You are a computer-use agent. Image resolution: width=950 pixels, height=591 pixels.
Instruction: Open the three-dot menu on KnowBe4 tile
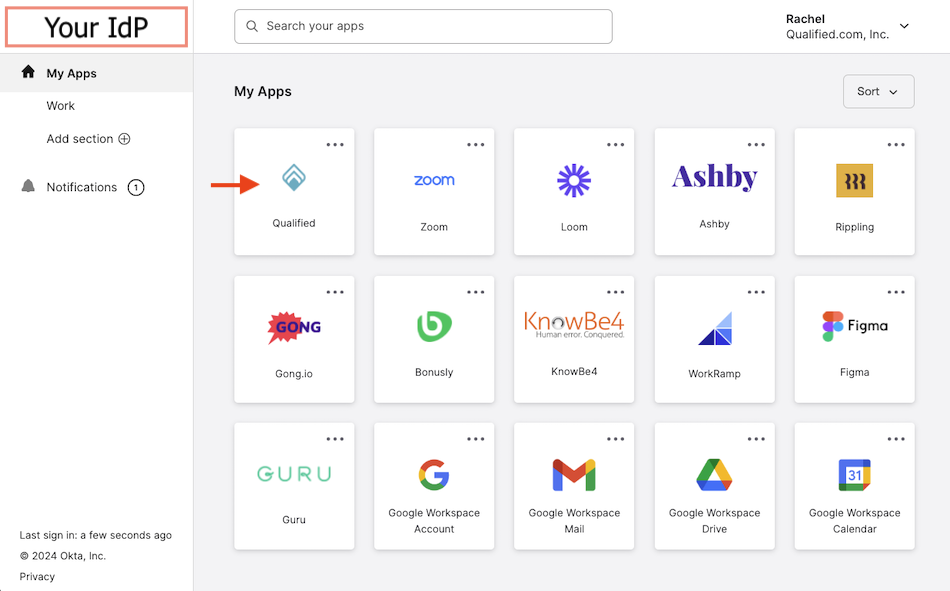(616, 292)
